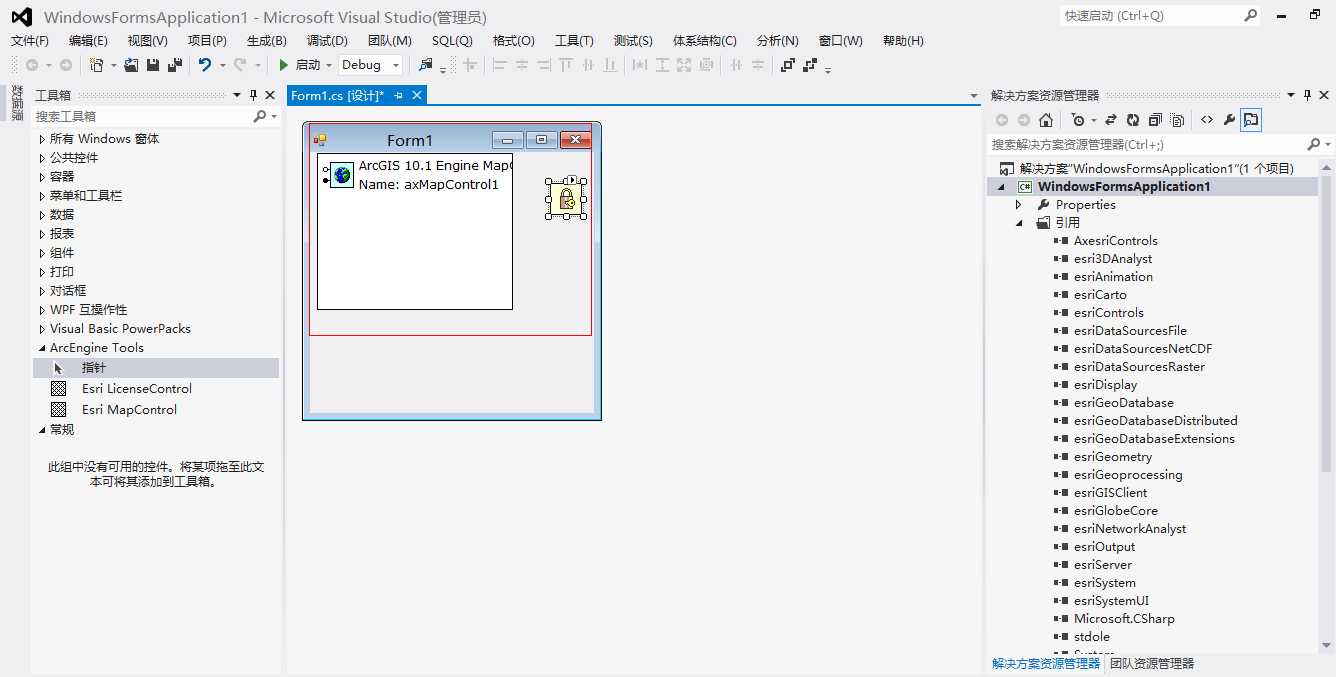This screenshot has height=677, width=1336.
Task: Click the green Start debugging arrow
Action: [x=284, y=65]
